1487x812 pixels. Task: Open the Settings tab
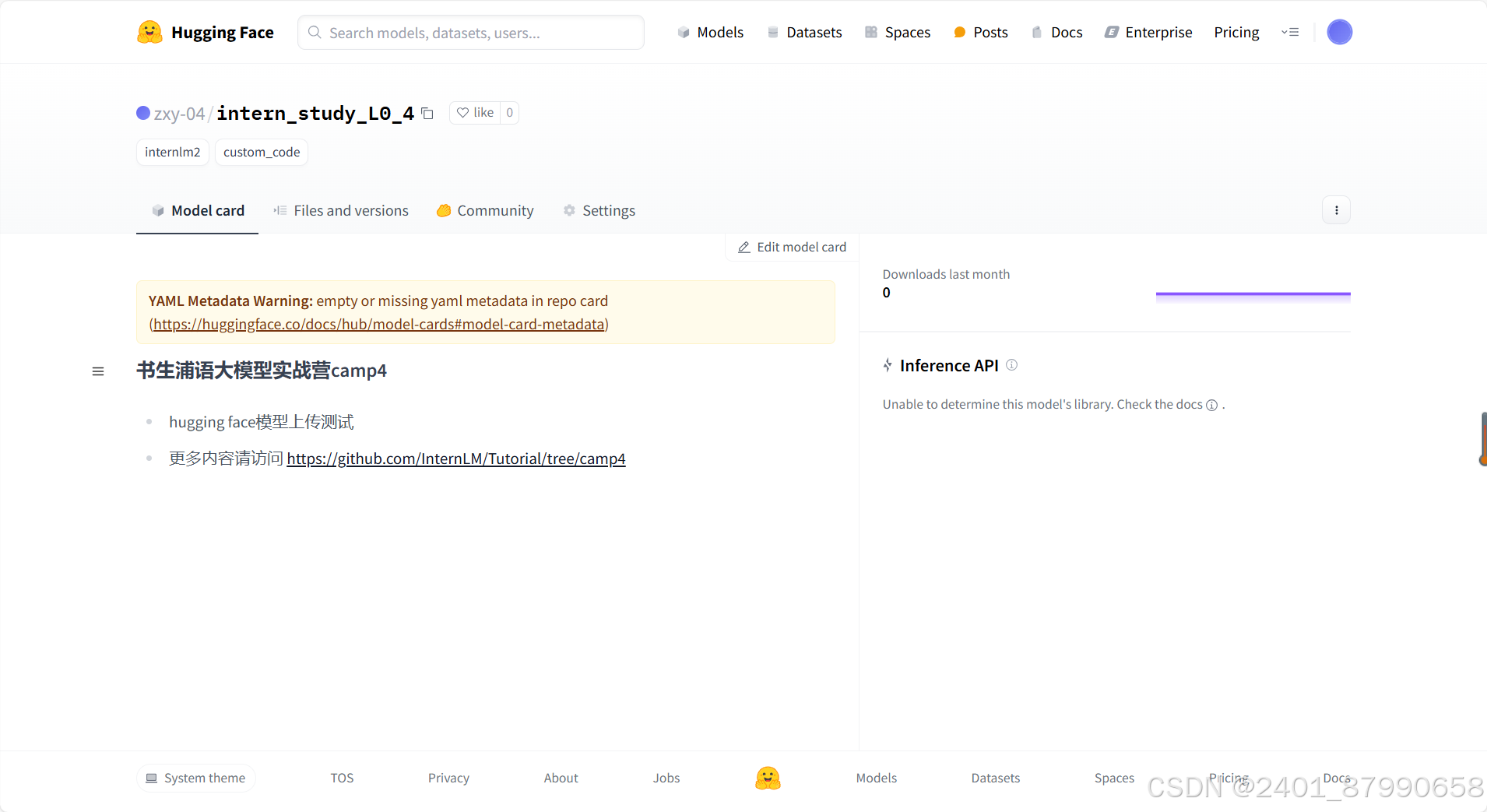tap(599, 210)
